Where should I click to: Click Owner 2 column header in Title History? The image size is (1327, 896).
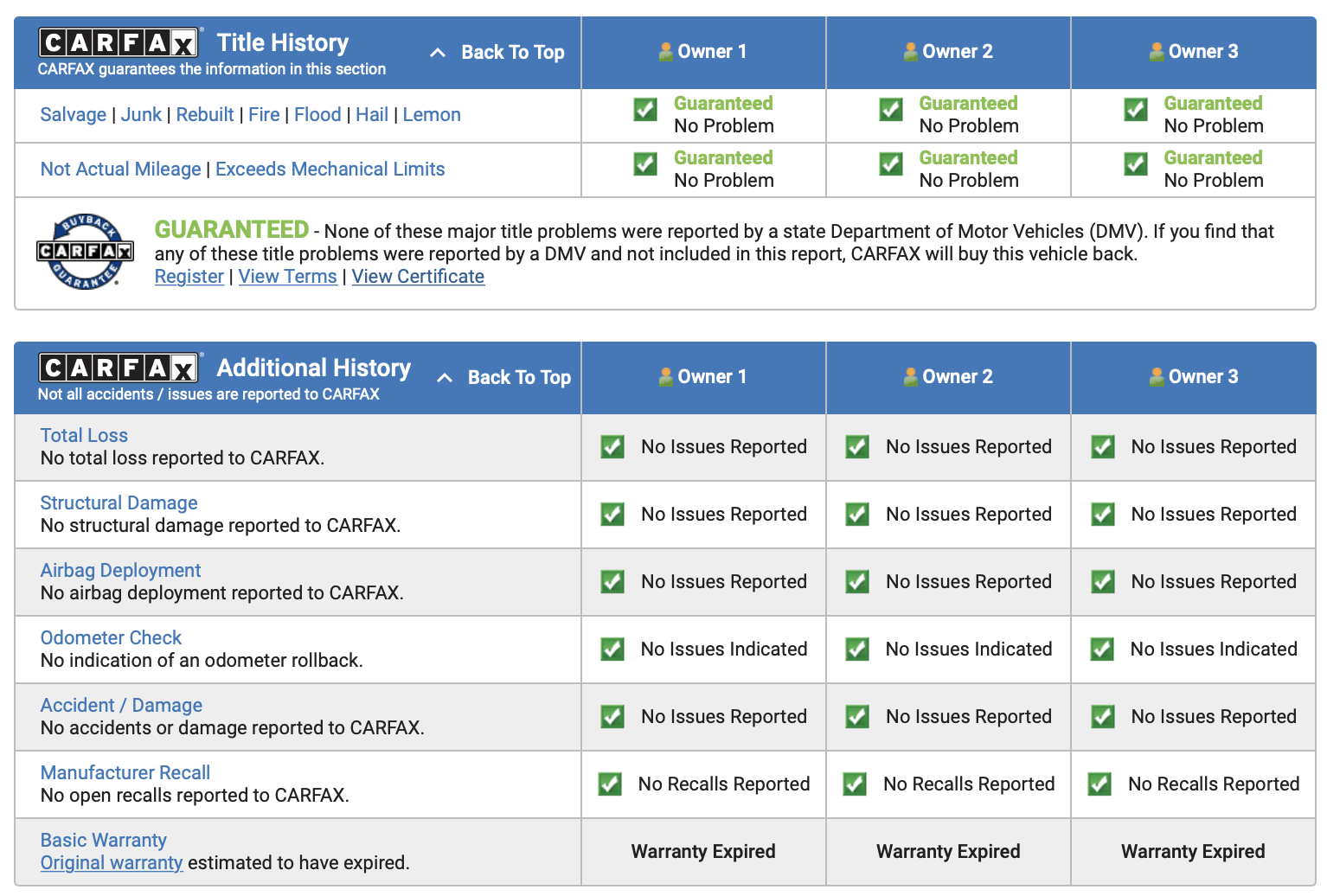point(949,52)
